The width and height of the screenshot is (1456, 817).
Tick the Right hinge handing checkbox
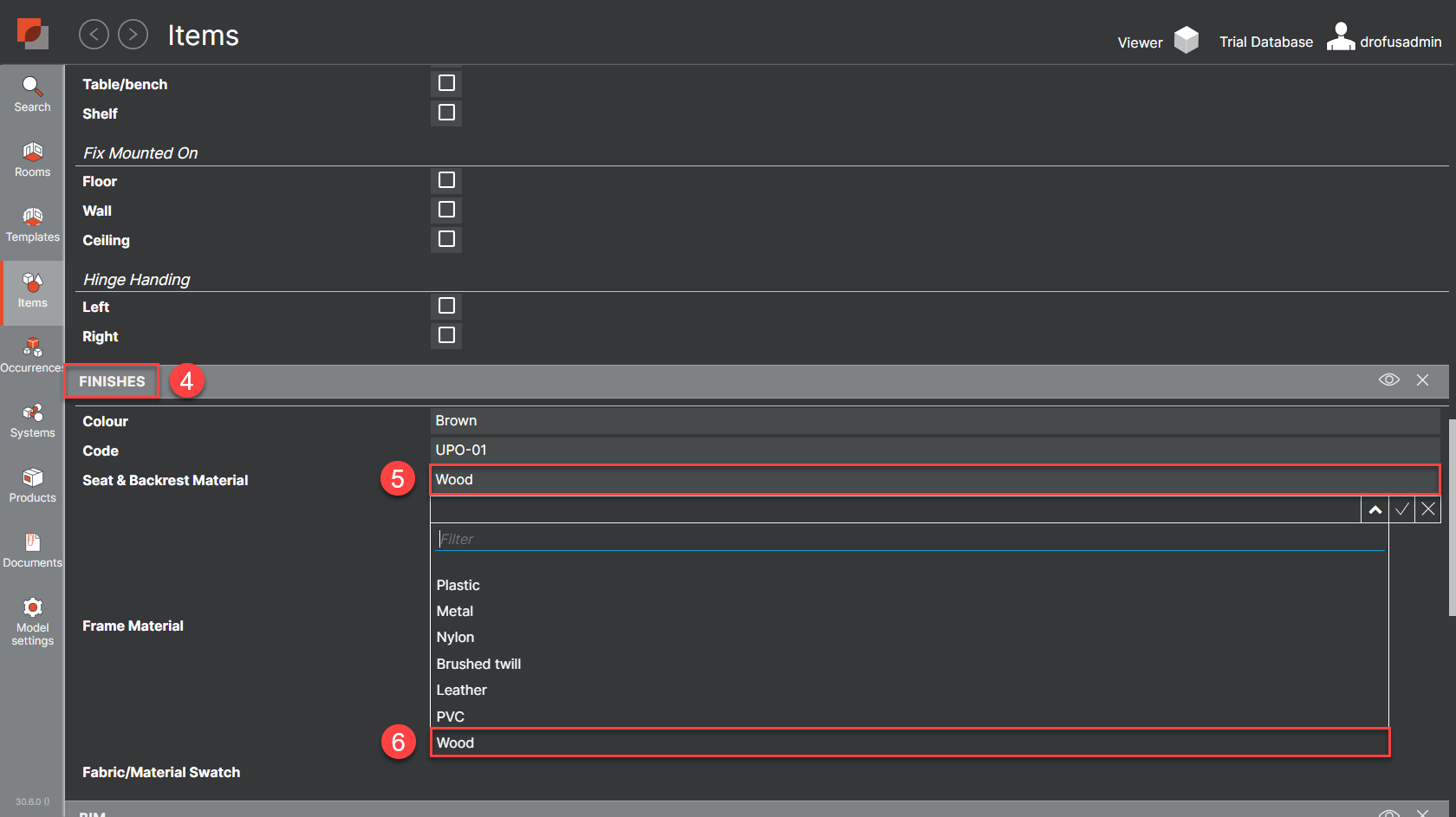[446, 335]
